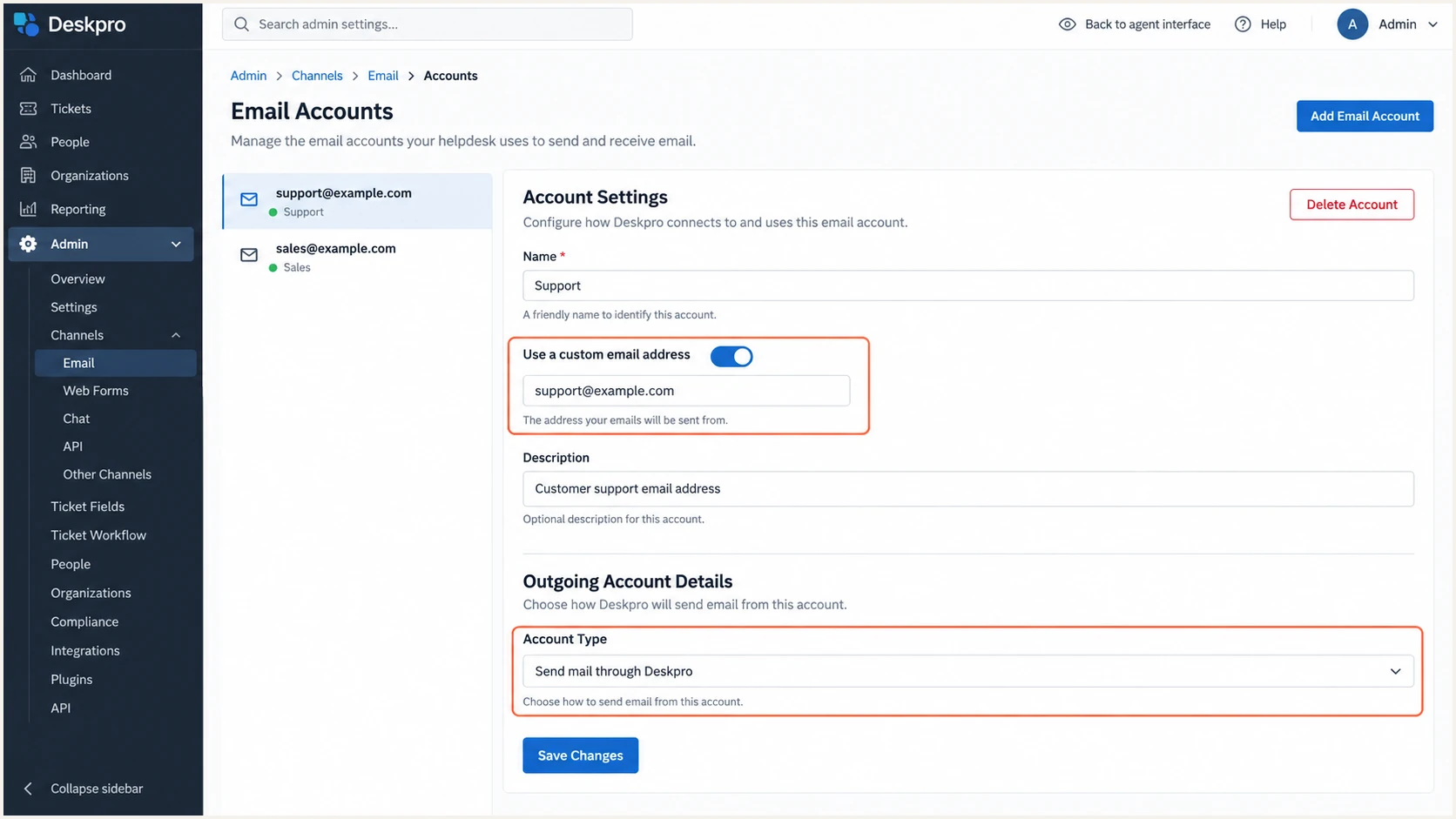Open Other Channels menu item
The image size is (1456, 819).
pos(107,474)
